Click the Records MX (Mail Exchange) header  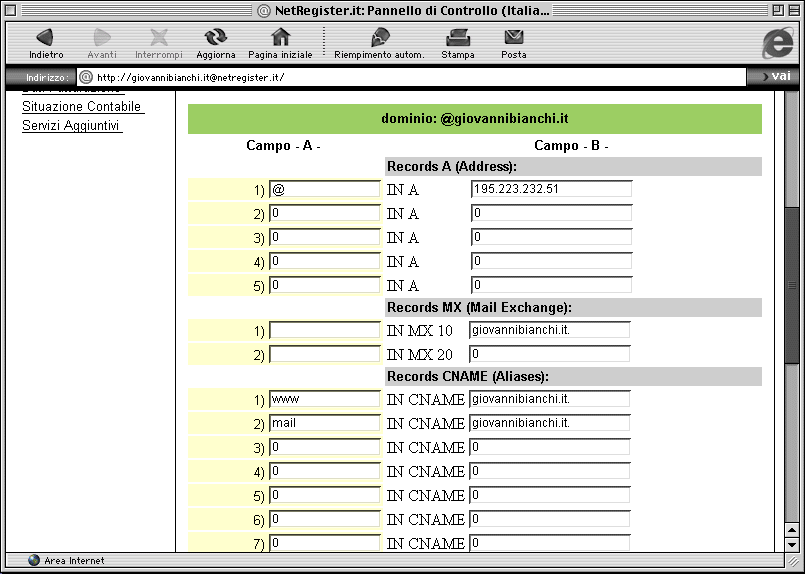(x=573, y=308)
